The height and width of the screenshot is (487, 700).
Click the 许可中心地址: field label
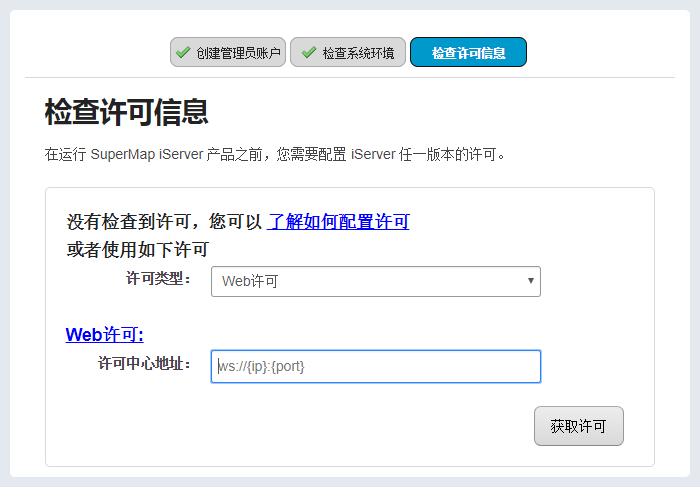144,364
